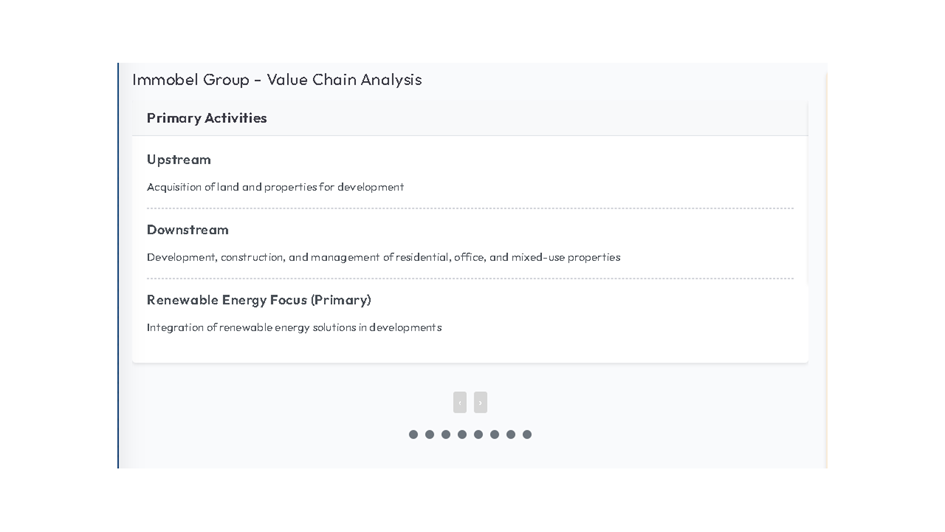Click the dashed divider below Upstream section
The height and width of the screenshot is (532, 945).
coord(470,209)
